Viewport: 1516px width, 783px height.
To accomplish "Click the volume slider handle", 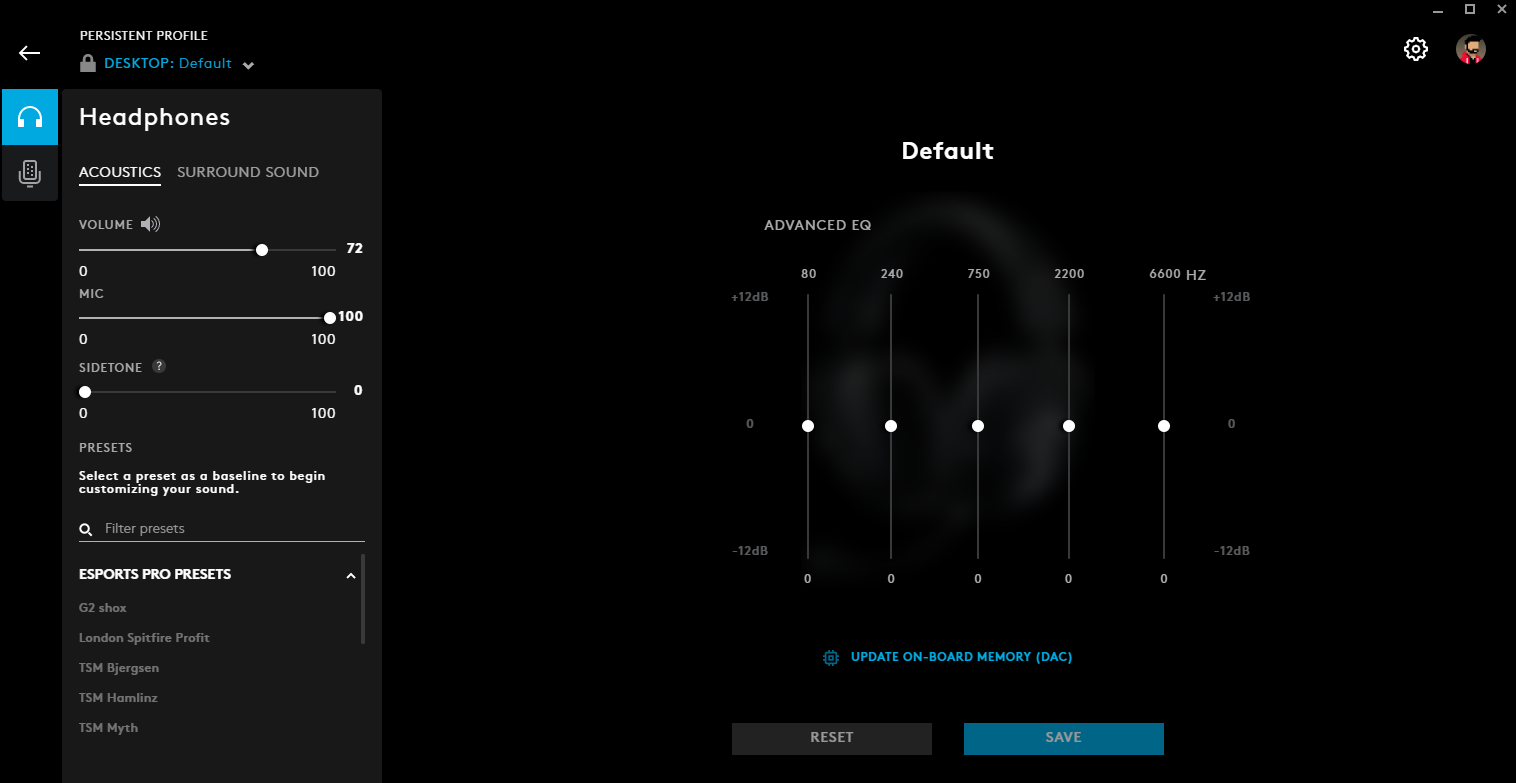I will click(x=262, y=250).
